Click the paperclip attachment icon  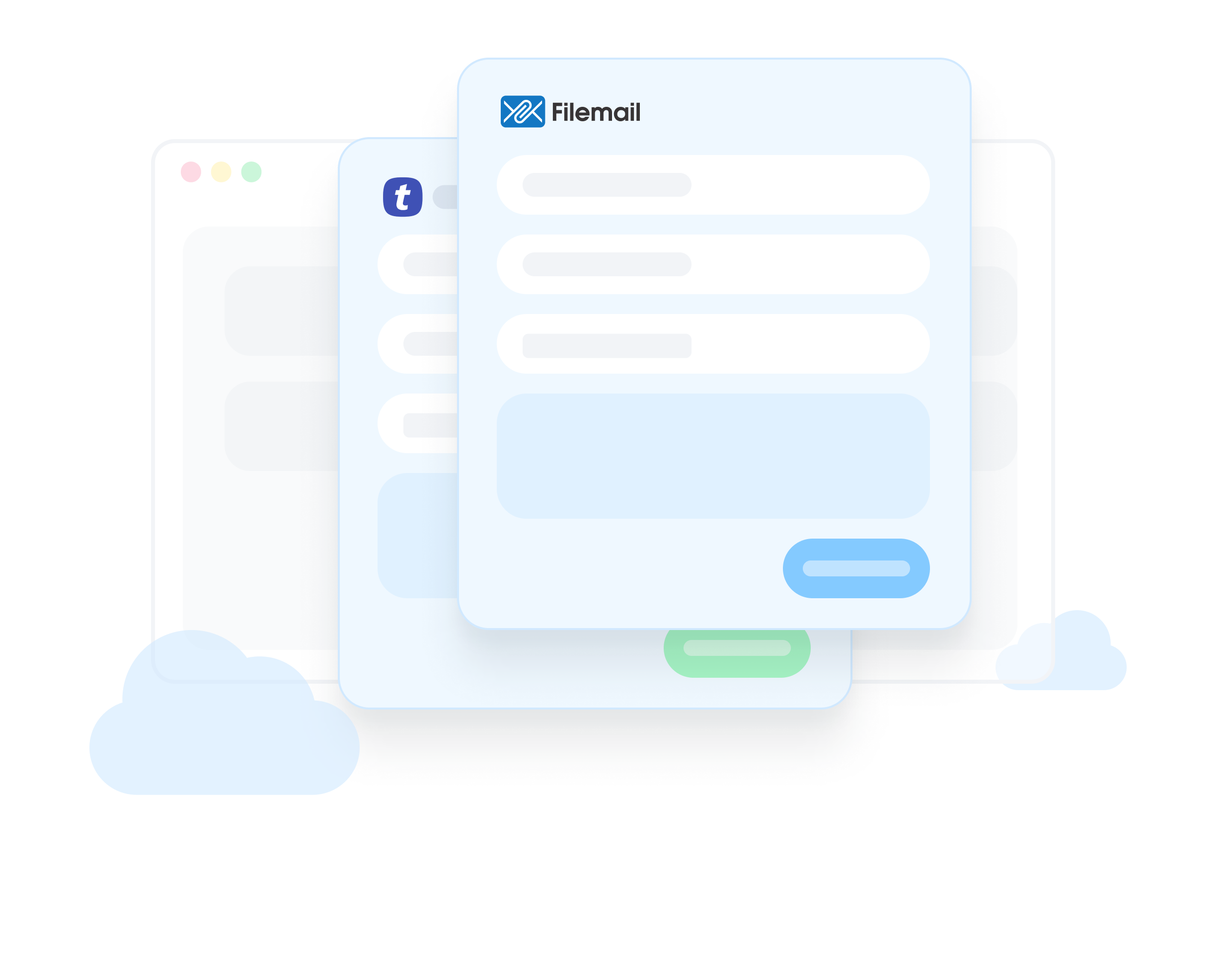[x=522, y=110]
